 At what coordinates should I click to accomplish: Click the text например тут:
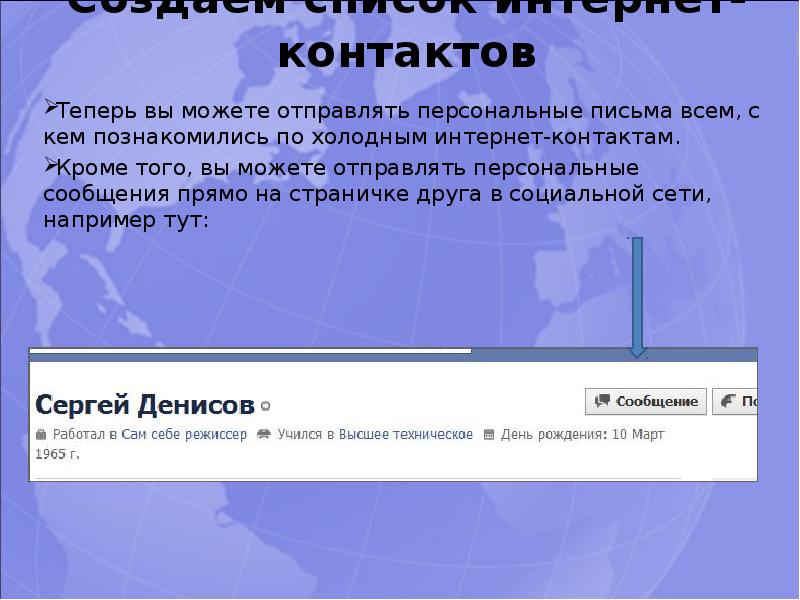(126, 219)
